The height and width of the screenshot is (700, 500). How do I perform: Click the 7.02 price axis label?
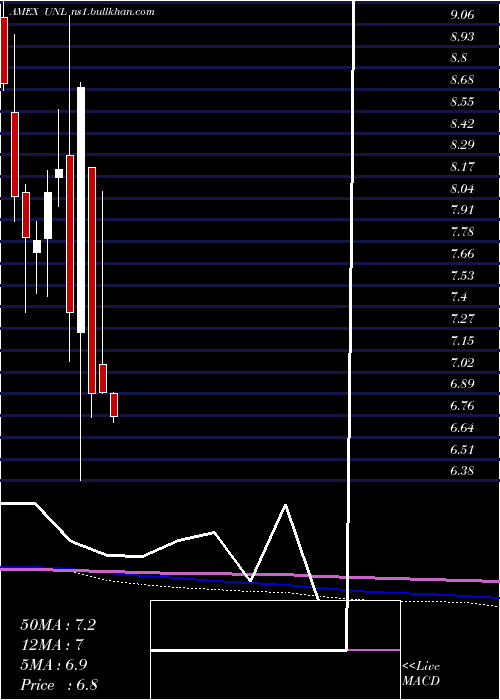tap(462, 362)
